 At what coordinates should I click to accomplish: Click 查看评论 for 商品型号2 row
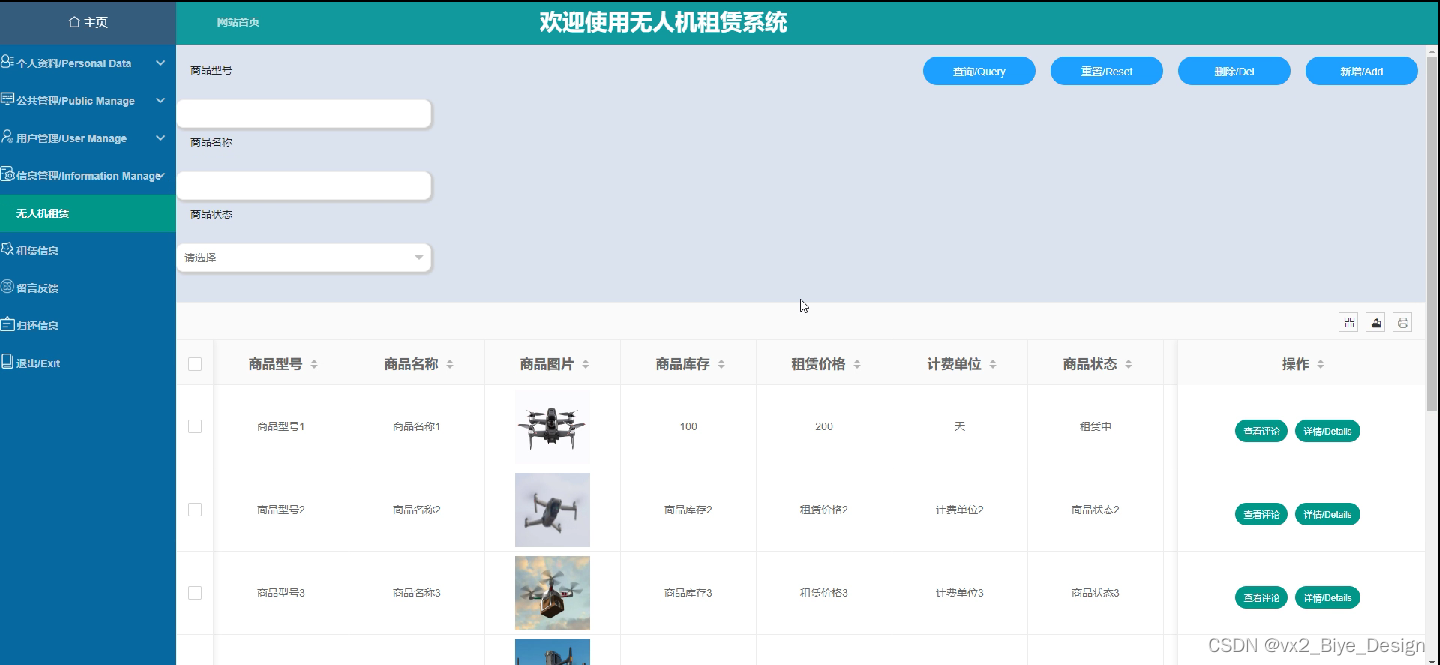[1261, 515]
